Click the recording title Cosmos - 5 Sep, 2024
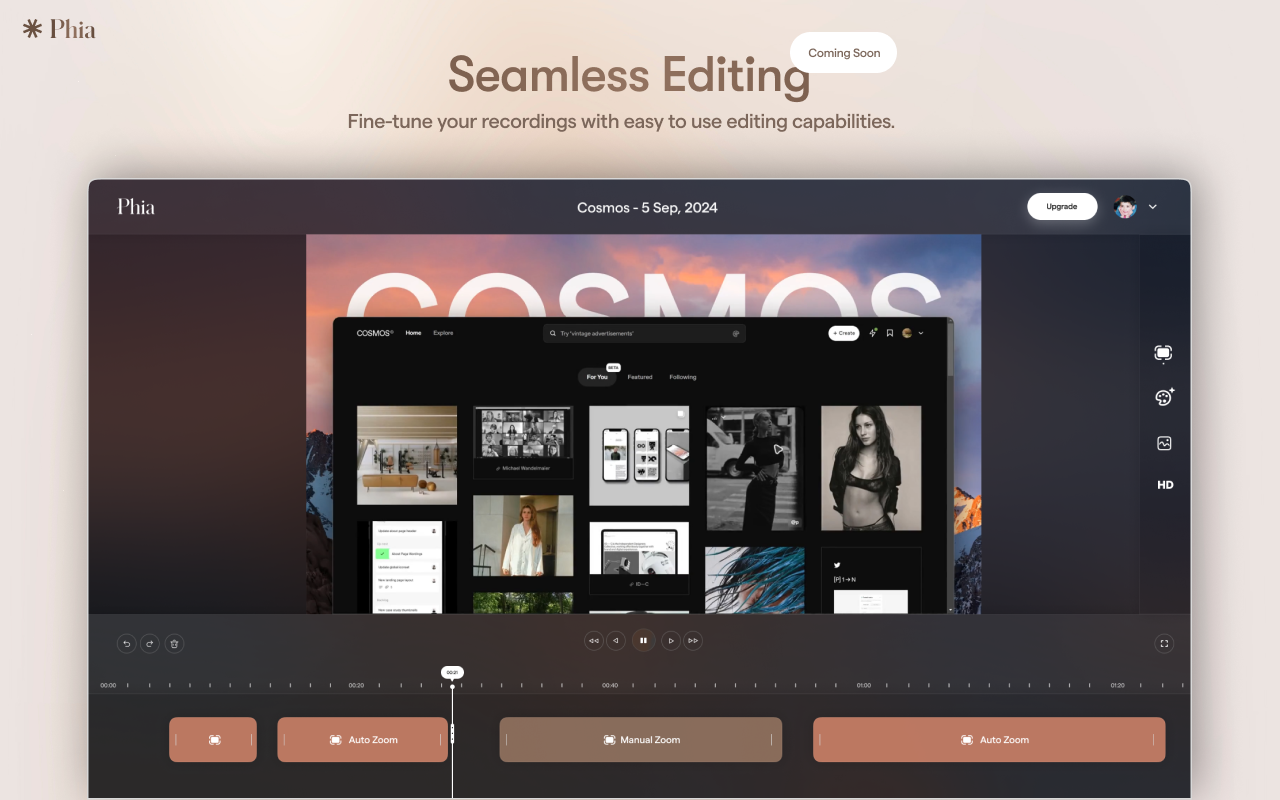This screenshot has width=1280, height=800. (647, 208)
